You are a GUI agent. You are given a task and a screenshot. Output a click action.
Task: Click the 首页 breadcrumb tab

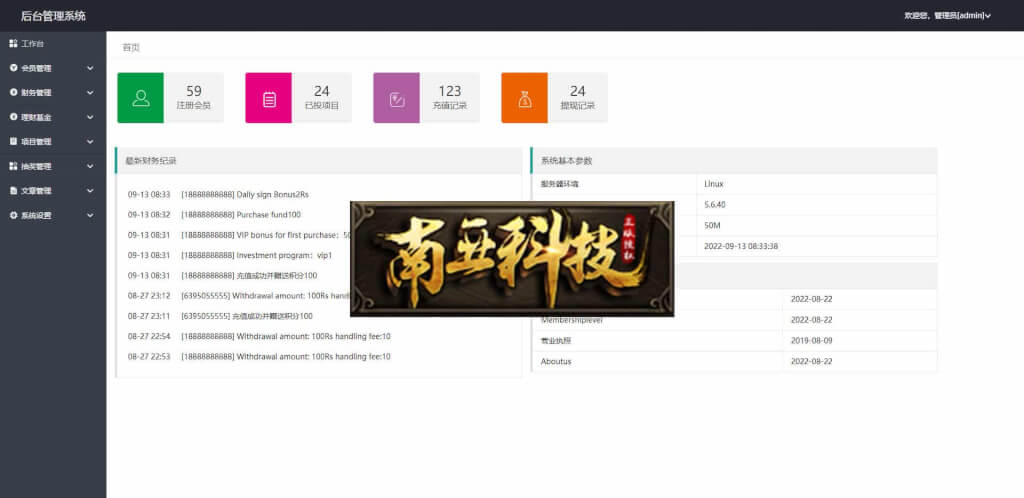[x=131, y=47]
